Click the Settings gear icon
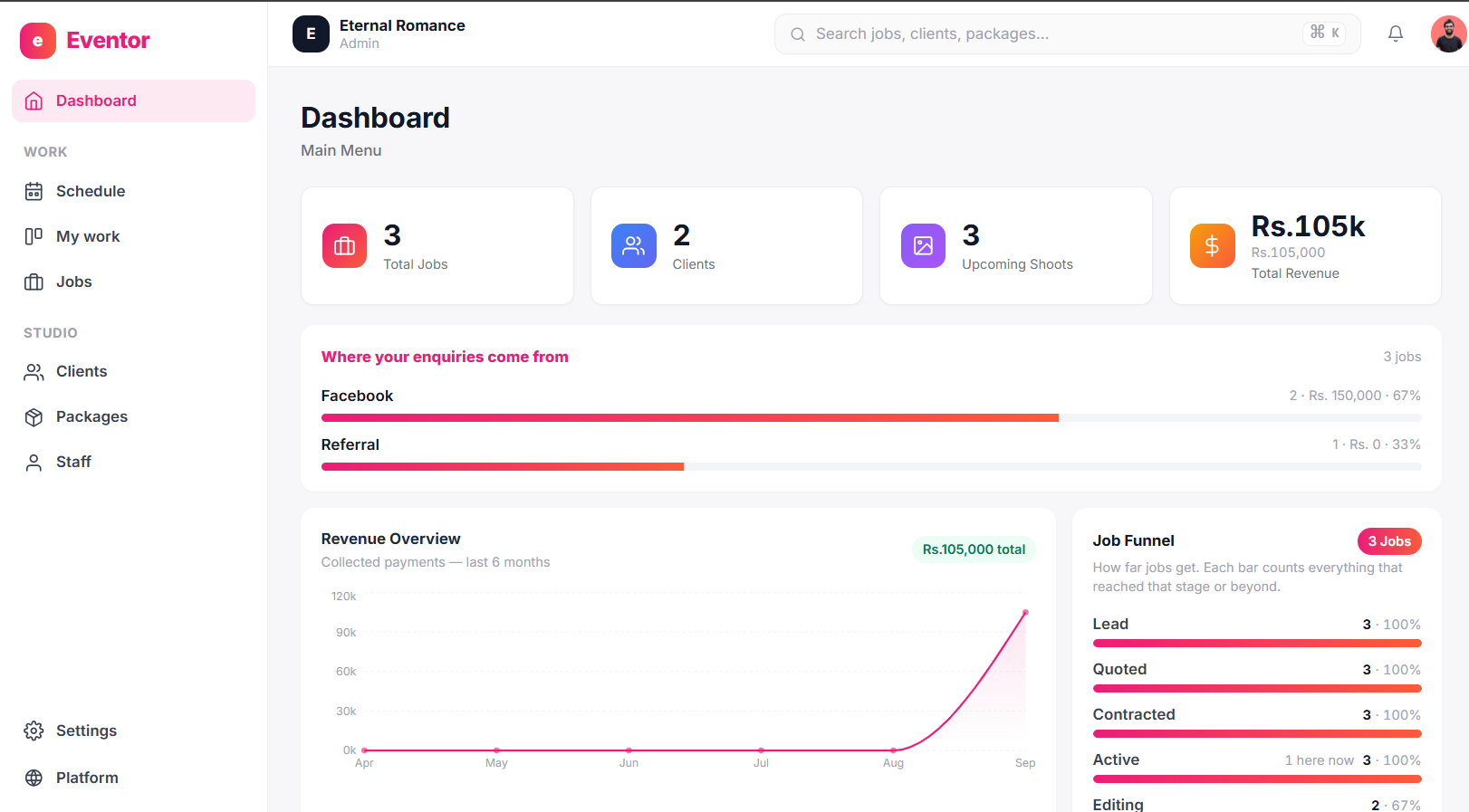 [x=34, y=731]
